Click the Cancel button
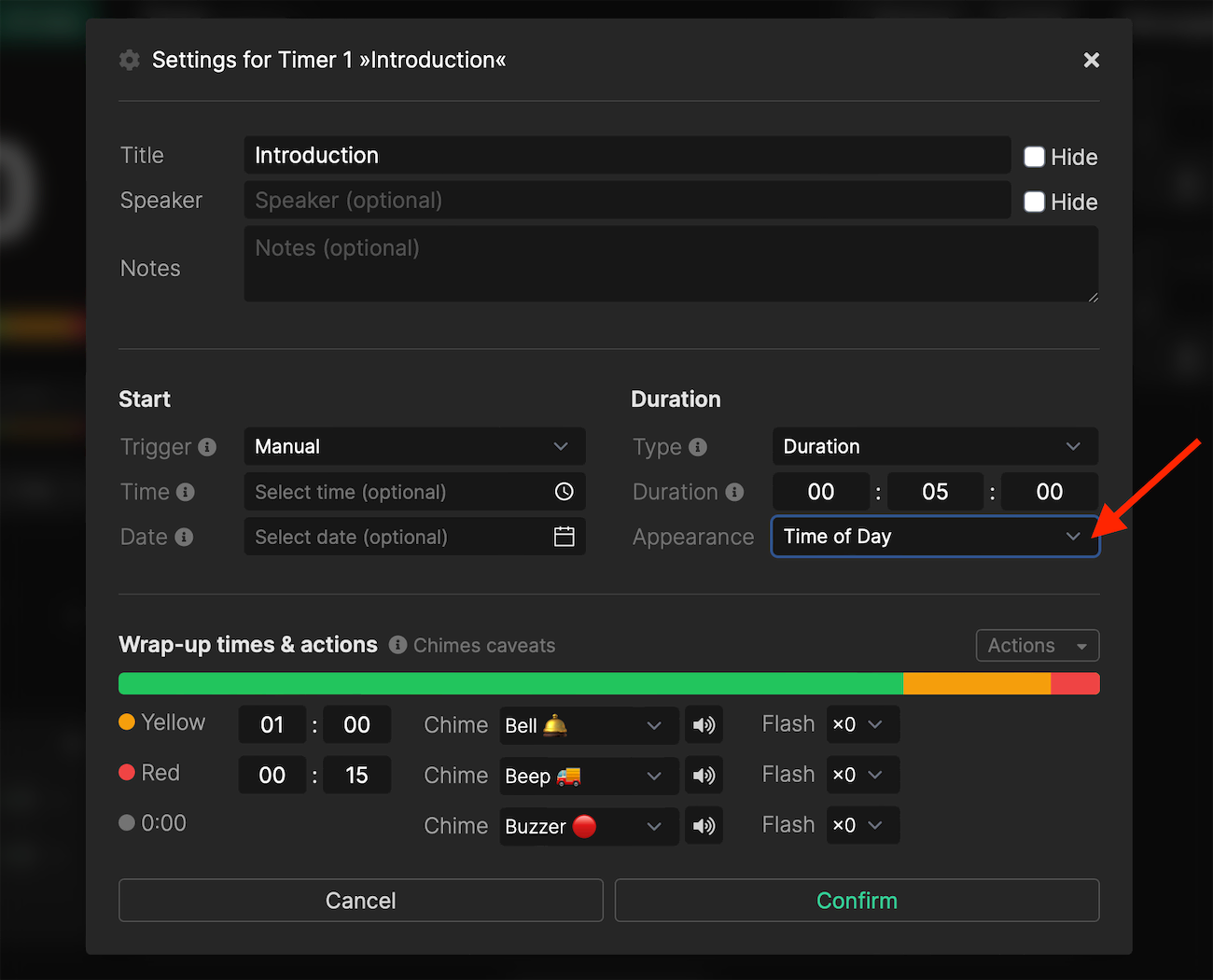 (x=360, y=901)
